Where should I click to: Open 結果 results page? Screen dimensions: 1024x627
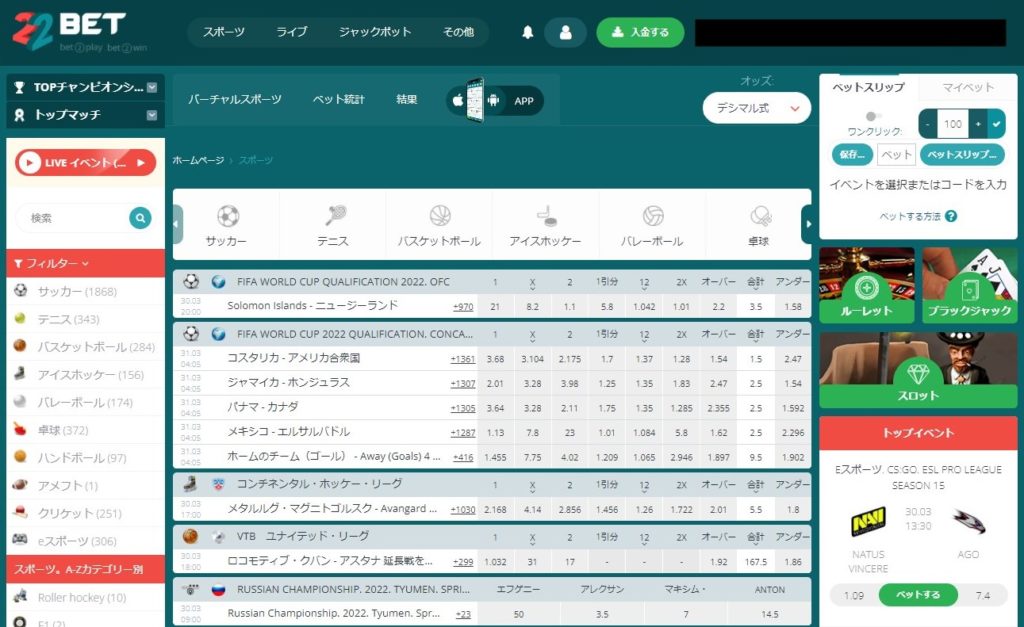coord(406,99)
